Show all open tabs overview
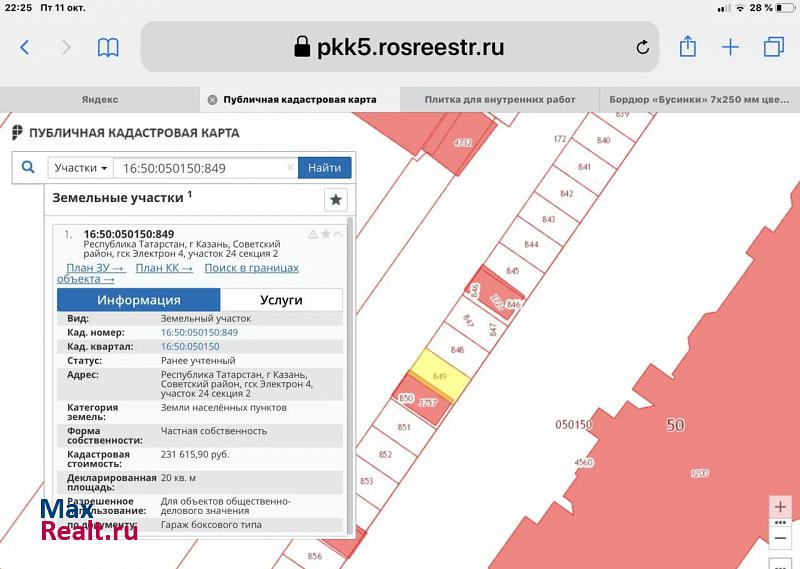The width and height of the screenshot is (800, 569). (774, 47)
